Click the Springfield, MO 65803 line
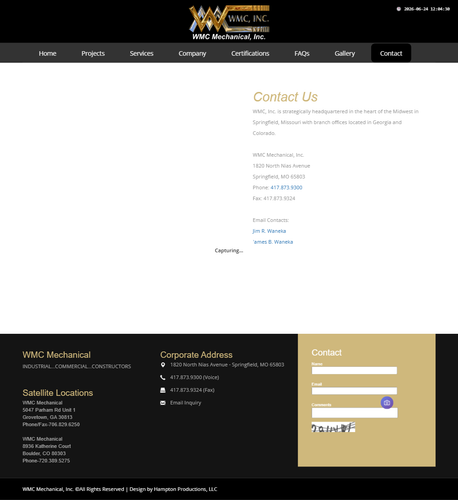The width and height of the screenshot is (458, 500). tap(279, 177)
